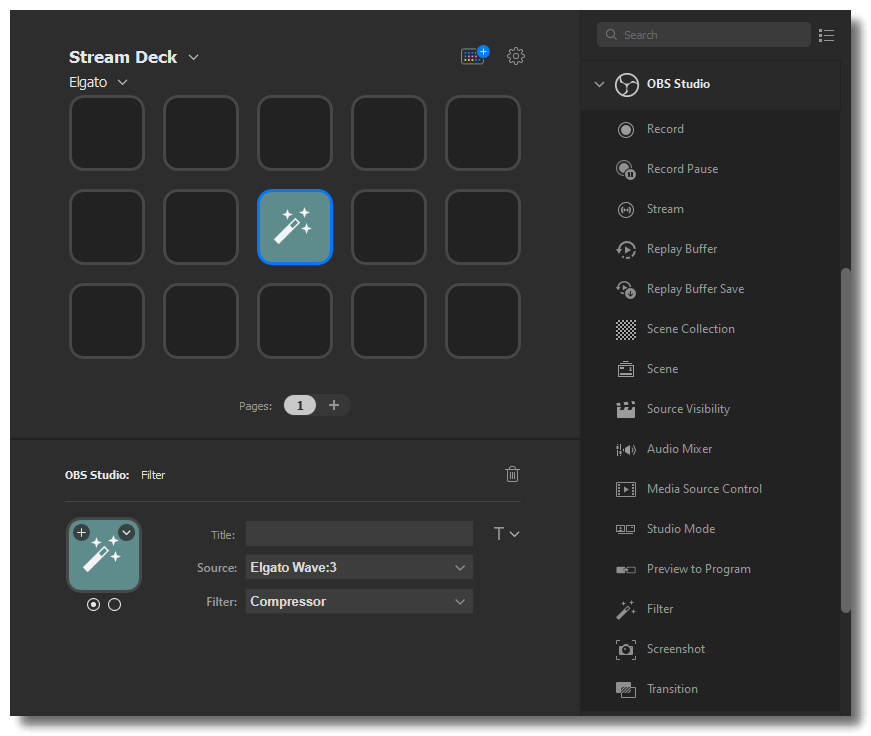Click the Preview to Program icon

pyautogui.click(x=626, y=569)
